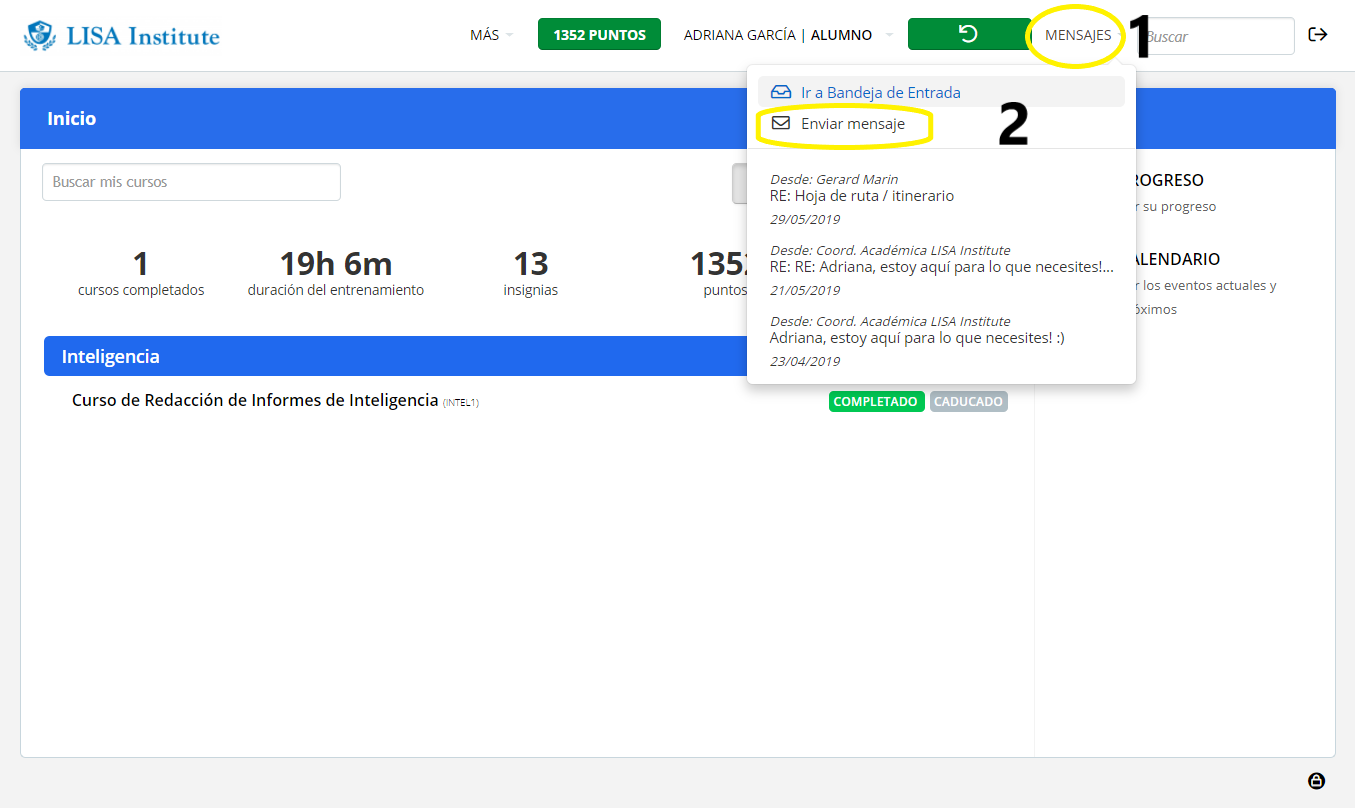The image size is (1355, 808).
Task: Open the 21/05/2019 Coord. Académica message
Action: click(940, 267)
